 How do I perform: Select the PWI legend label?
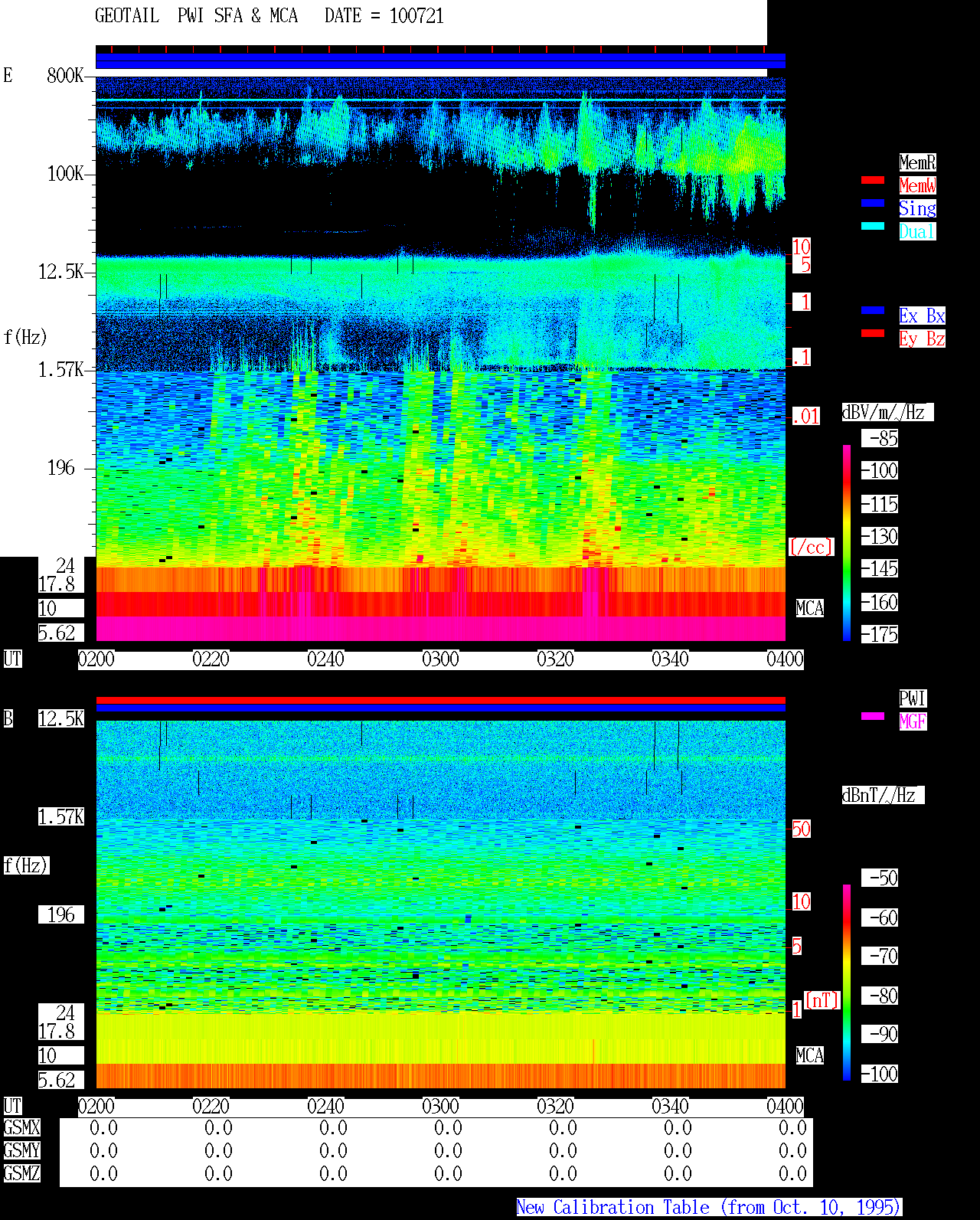(x=913, y=698)
